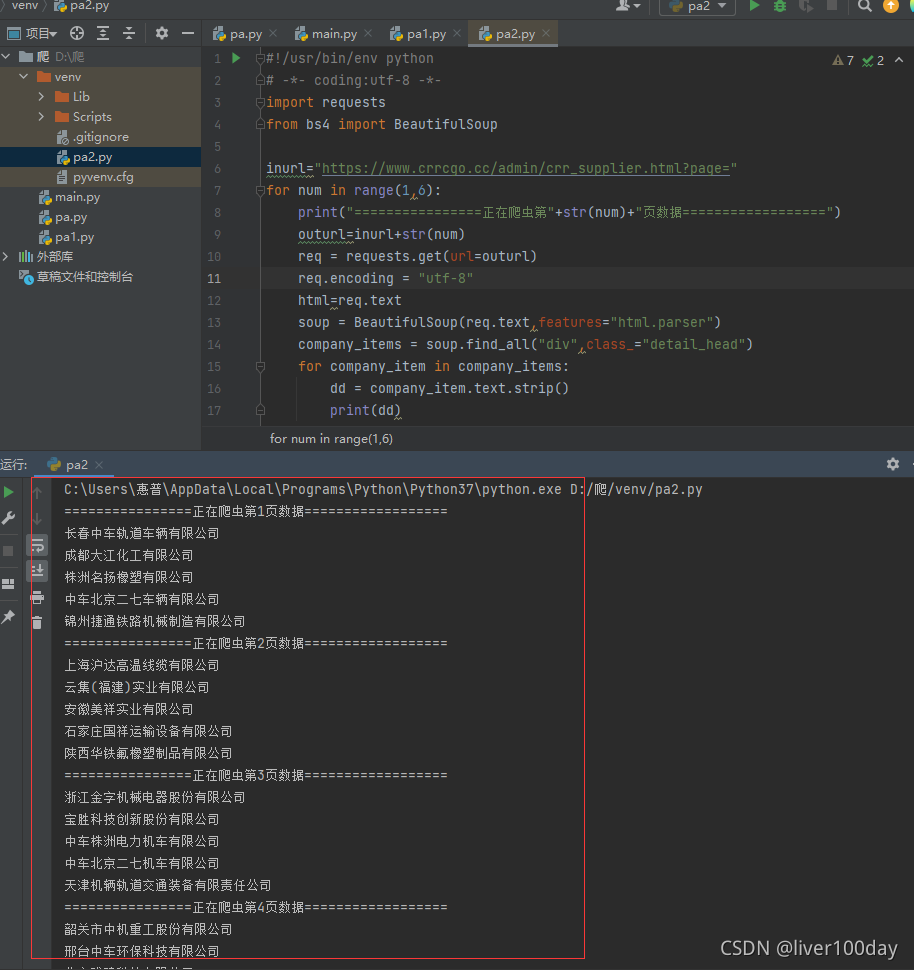This screenshot has width=914, height=970.
Task: Clear console output with the trash icon
Action: coord(37,622)
